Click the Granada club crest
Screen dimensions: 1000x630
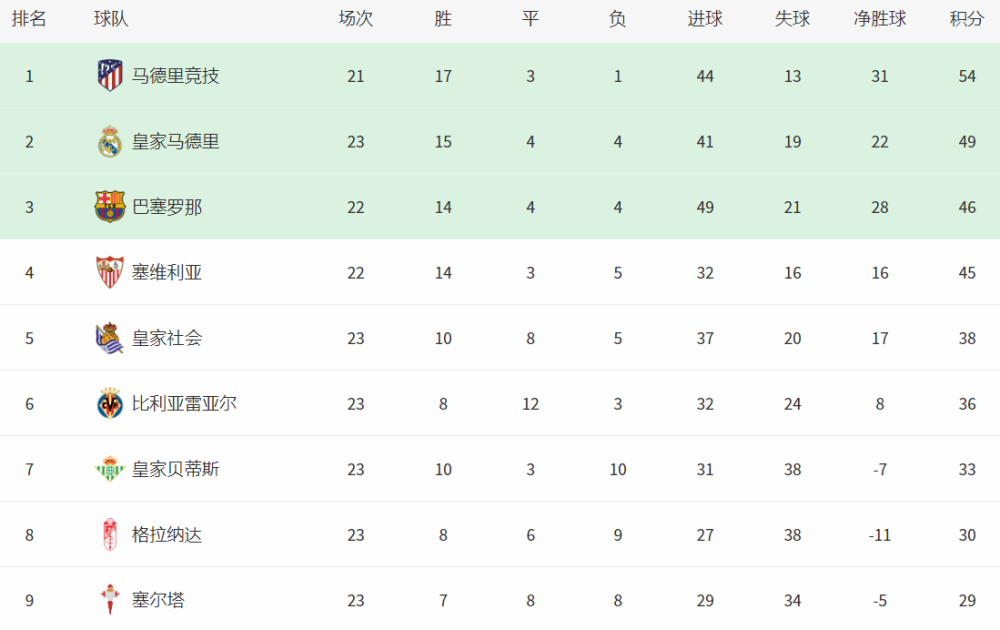(110, 534)
